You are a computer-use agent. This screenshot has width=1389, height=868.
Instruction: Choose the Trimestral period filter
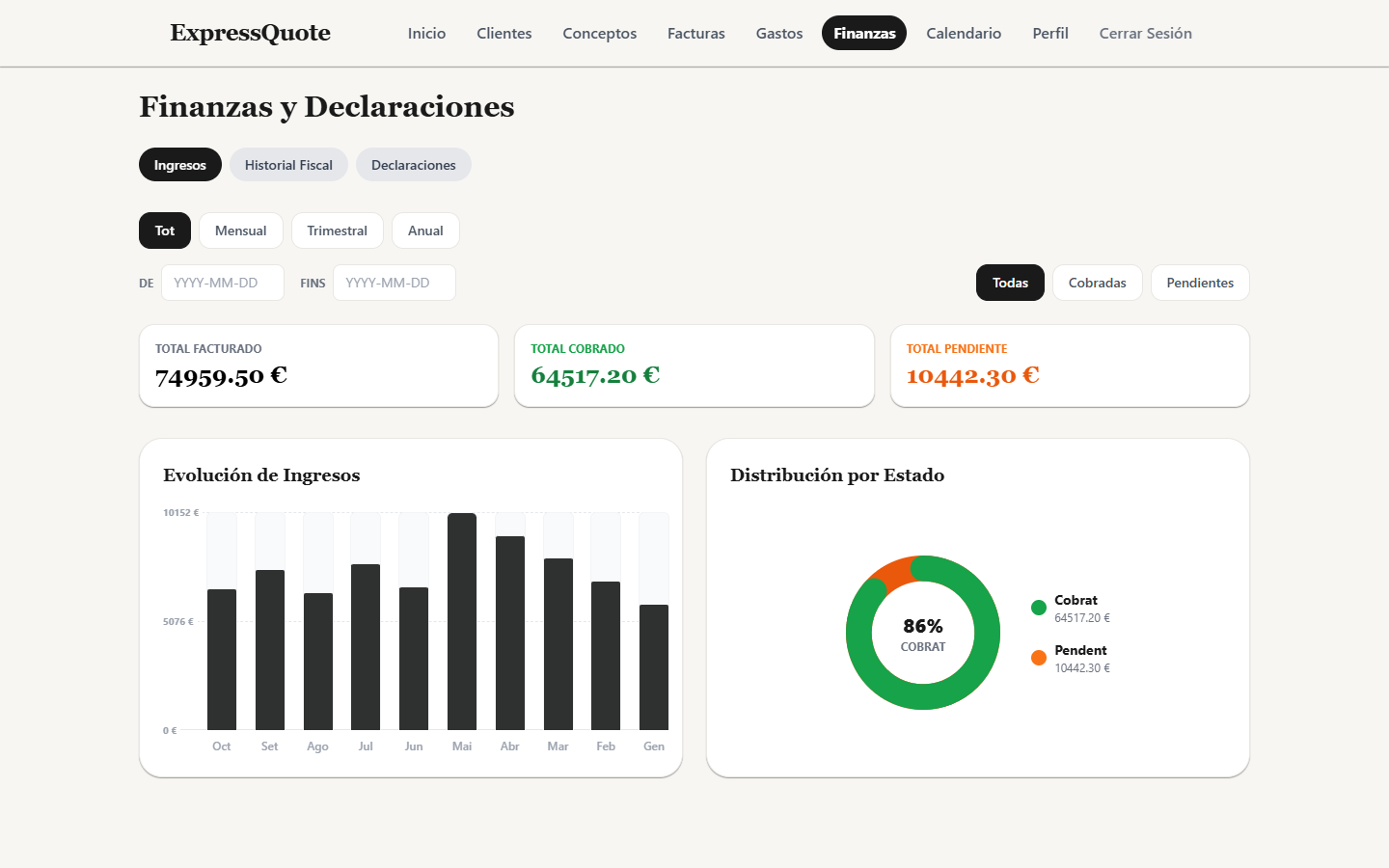pos(337,231)
